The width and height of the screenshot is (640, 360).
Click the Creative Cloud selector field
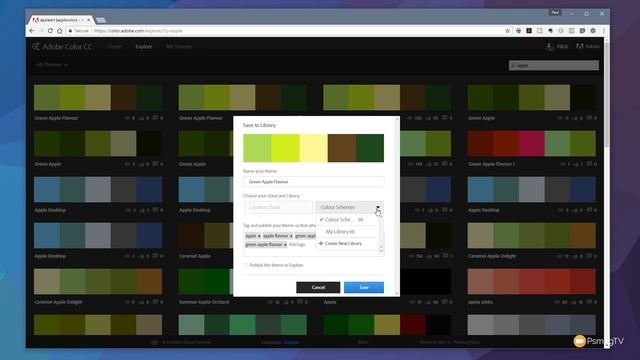pos(278,207)
